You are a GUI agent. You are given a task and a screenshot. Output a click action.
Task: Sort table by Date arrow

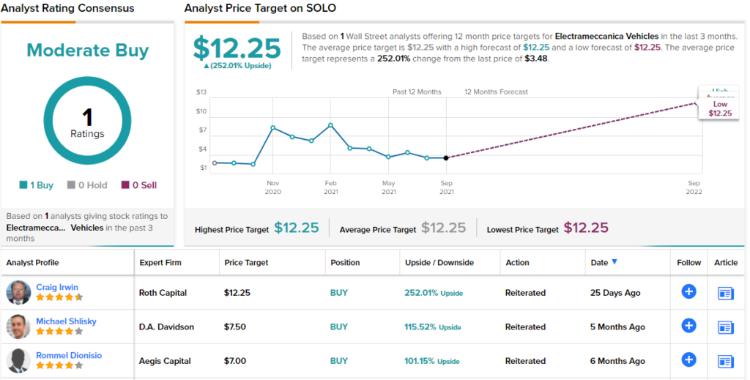pyautogui.click(x=615, y=261)
